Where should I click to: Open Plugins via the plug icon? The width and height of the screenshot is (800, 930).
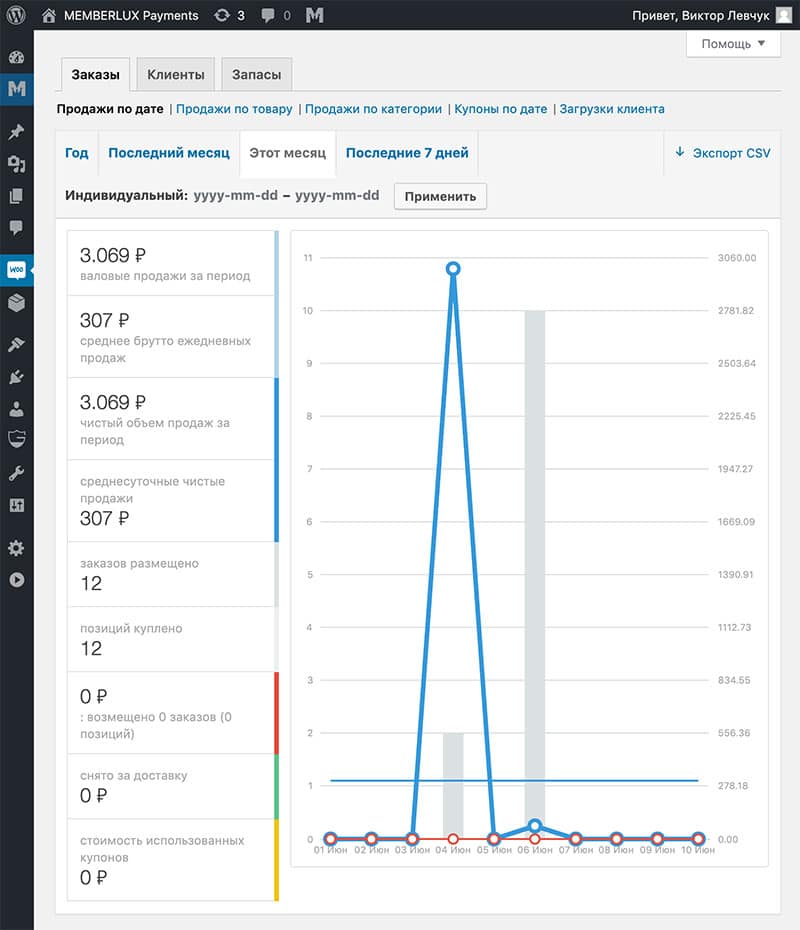(x=16, y=377)
